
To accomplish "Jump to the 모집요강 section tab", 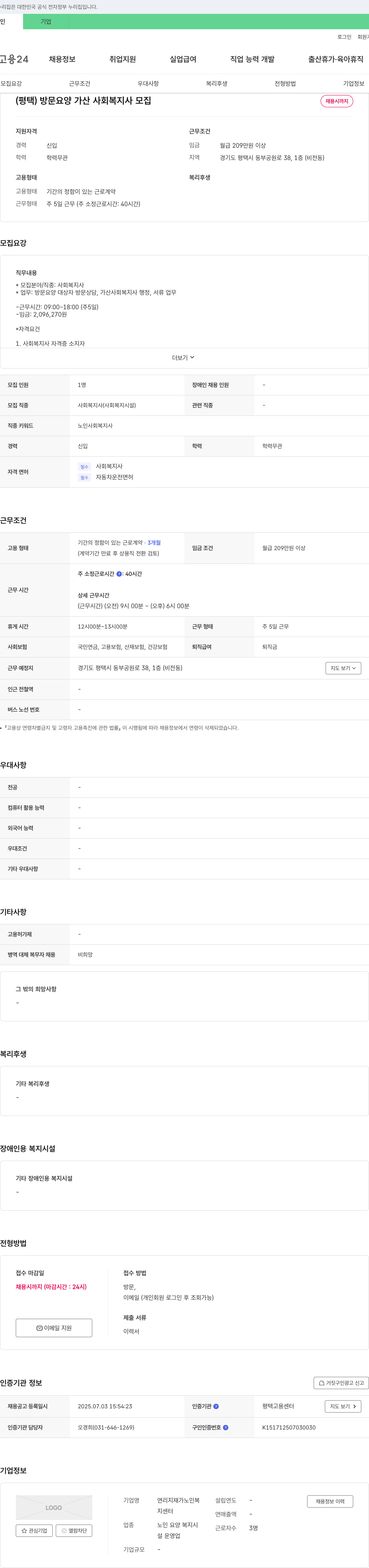I will pos(11,83).
